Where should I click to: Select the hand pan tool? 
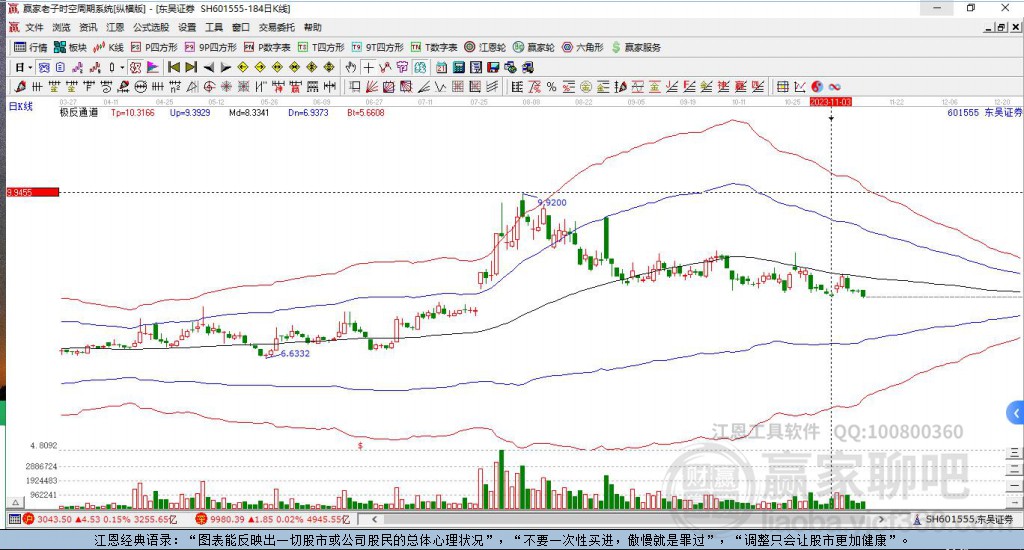point(351,67)
